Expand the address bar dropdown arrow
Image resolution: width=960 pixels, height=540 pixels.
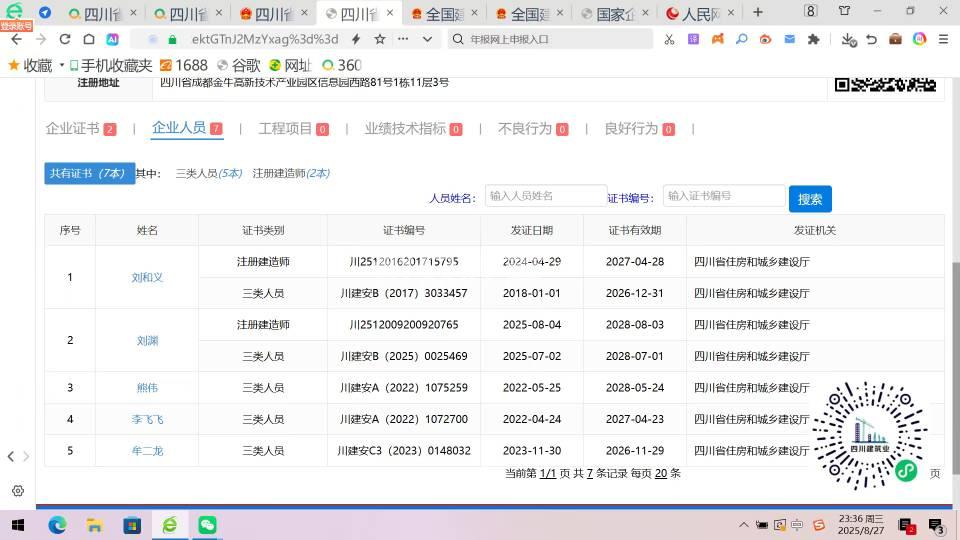(x=428, y=39)
